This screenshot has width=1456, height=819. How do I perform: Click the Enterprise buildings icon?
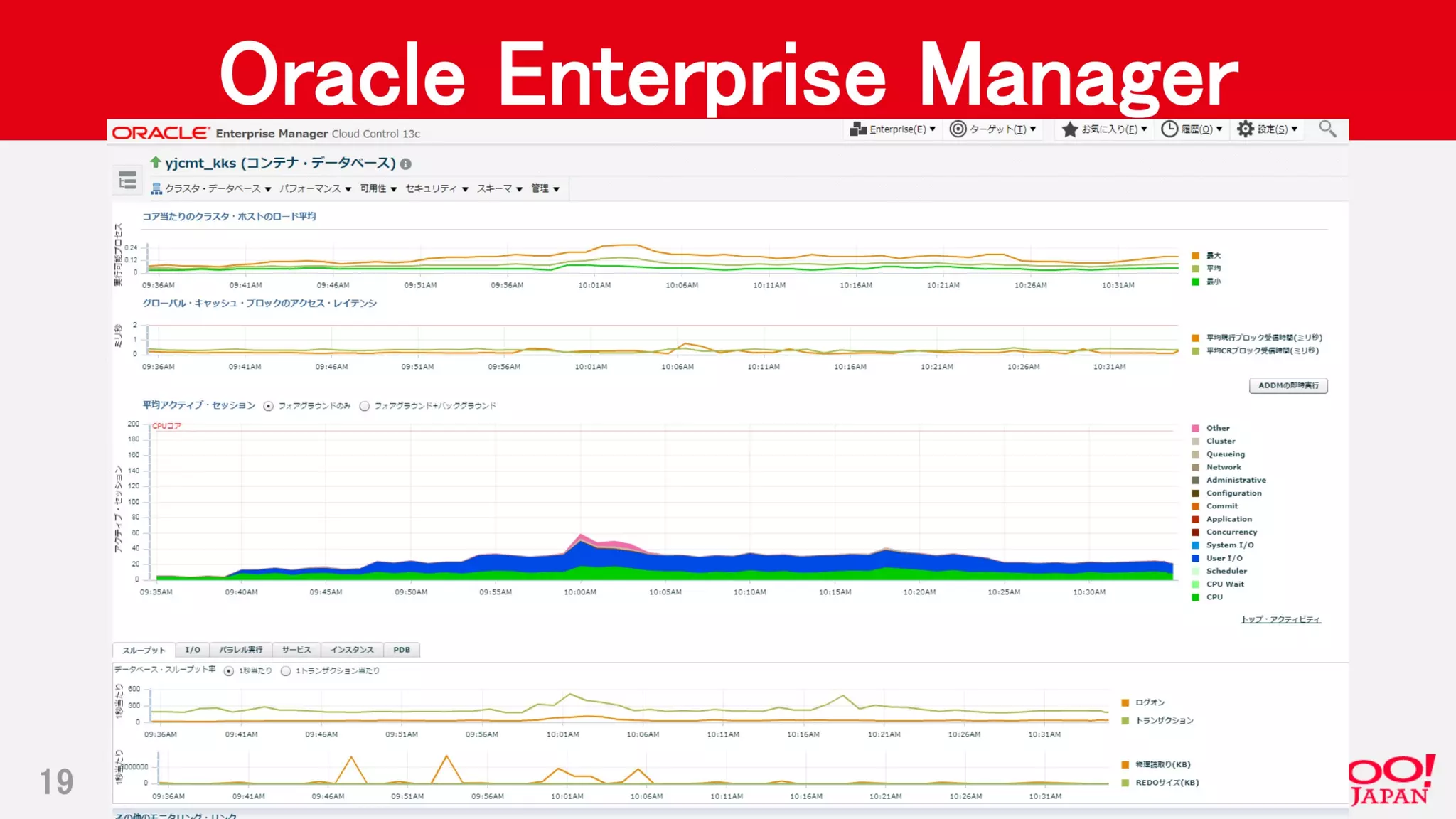pos(858,129)
